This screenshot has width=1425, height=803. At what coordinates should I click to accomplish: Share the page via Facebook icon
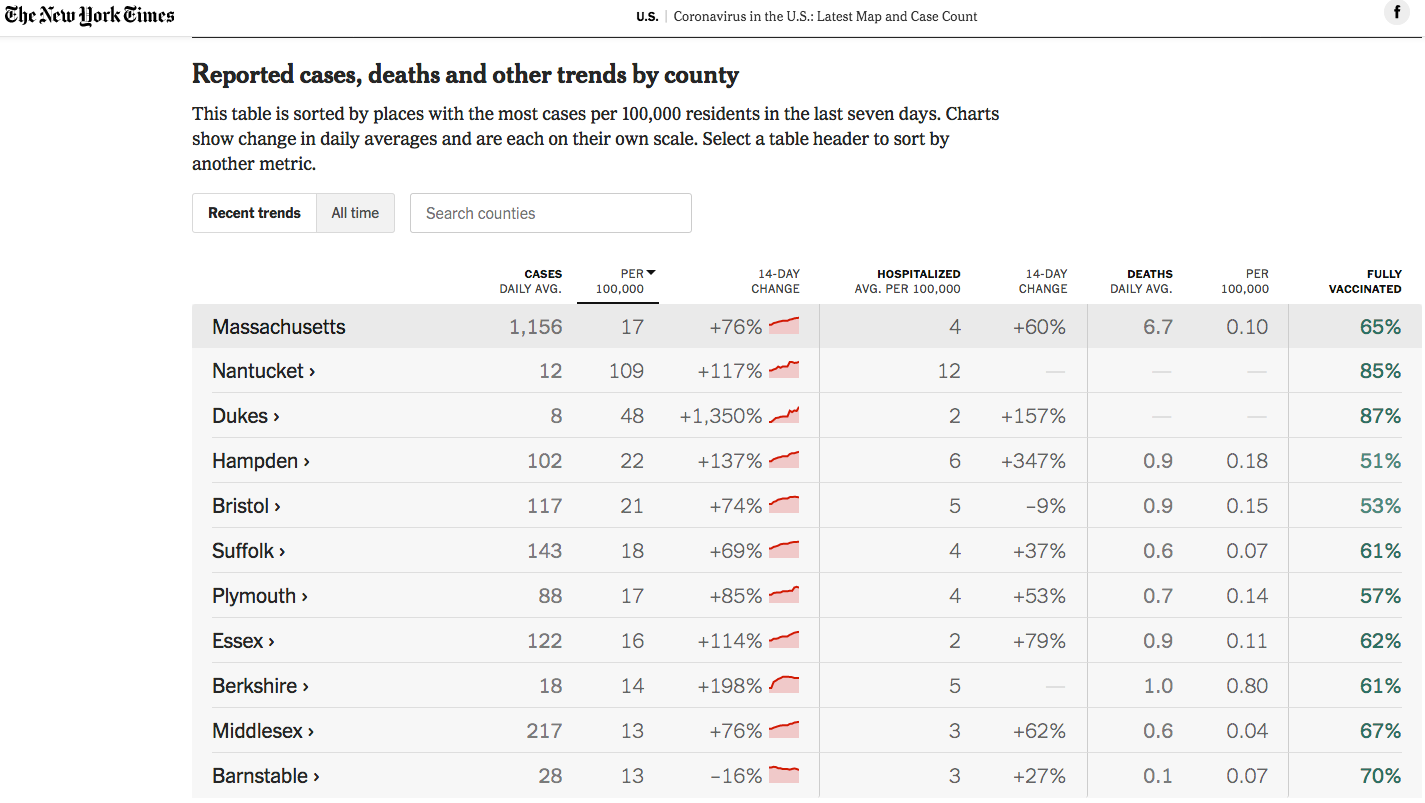pyautogui.click(x=1396, y=13)
